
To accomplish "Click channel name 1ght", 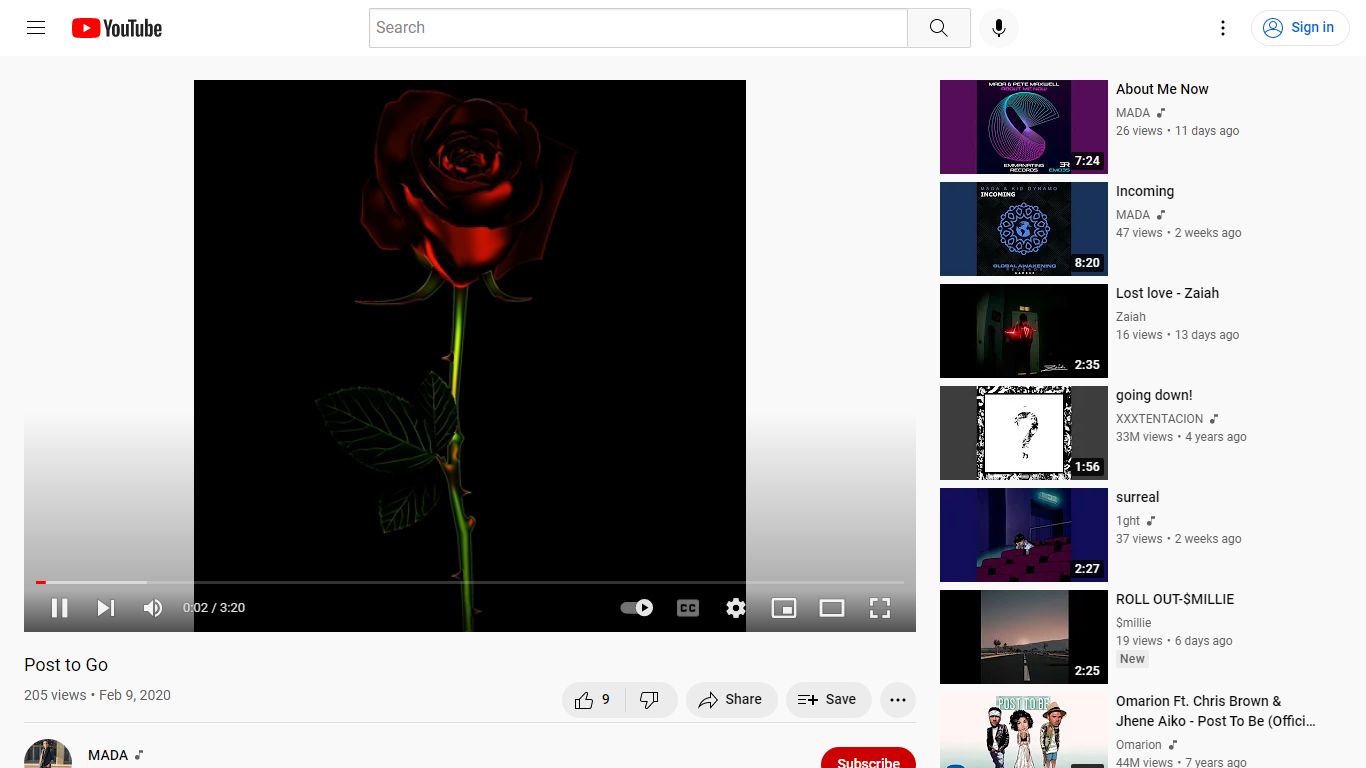I will coord(1128,521).
